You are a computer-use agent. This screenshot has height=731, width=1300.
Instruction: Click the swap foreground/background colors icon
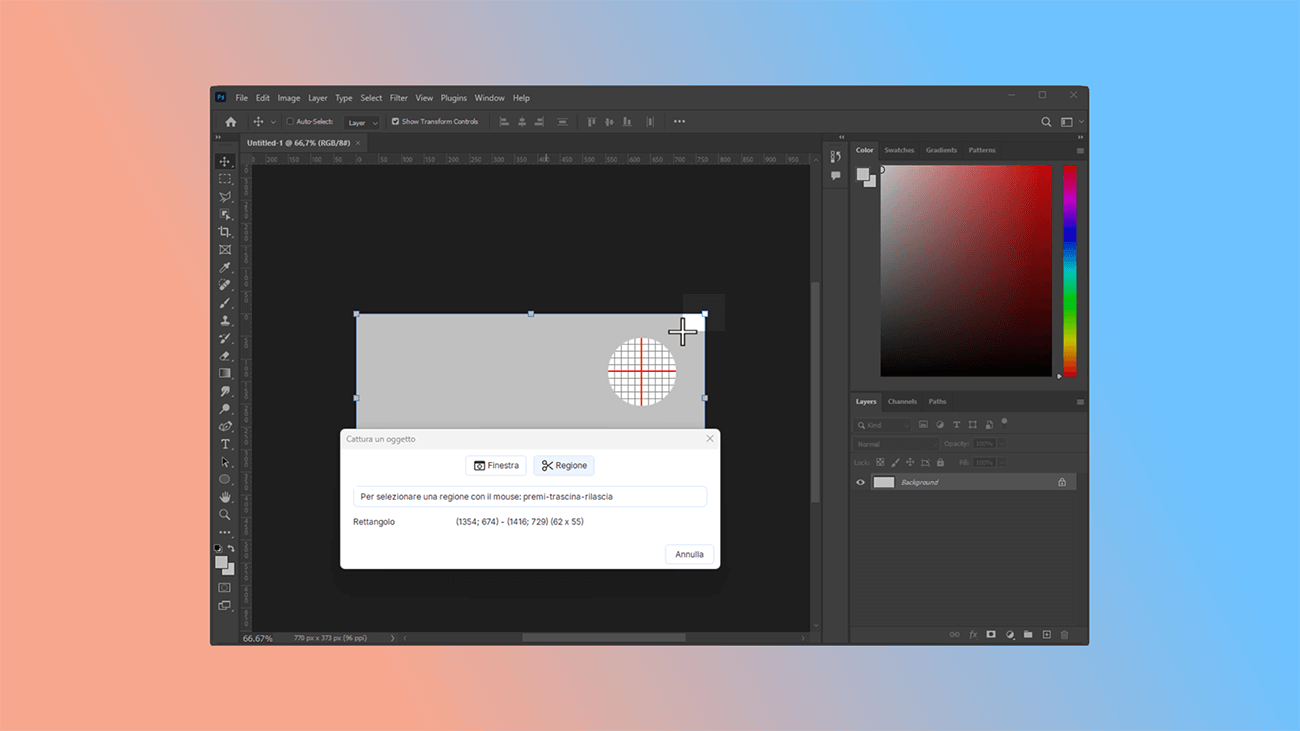(x=232, y=549)
